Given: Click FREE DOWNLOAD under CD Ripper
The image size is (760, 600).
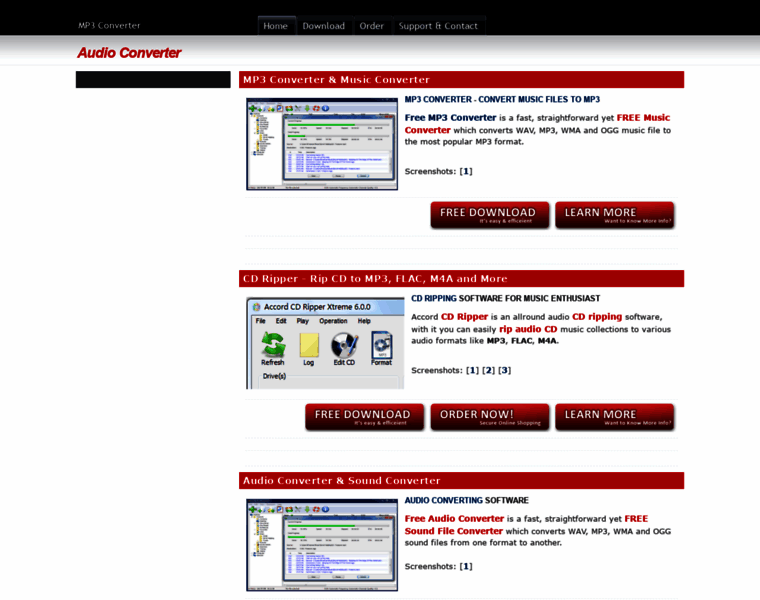Looking at the screenshot, I should coord(364,417).
